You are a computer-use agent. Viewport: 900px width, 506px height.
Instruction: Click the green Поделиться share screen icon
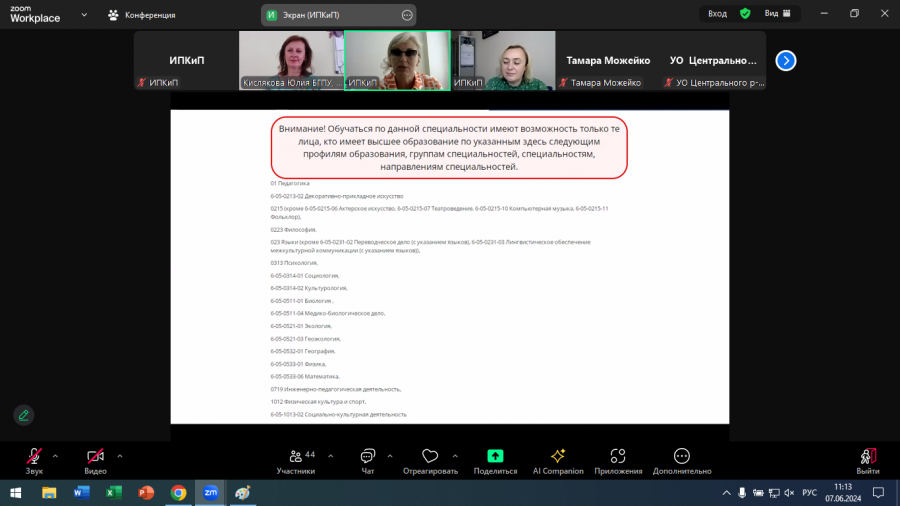495,456
